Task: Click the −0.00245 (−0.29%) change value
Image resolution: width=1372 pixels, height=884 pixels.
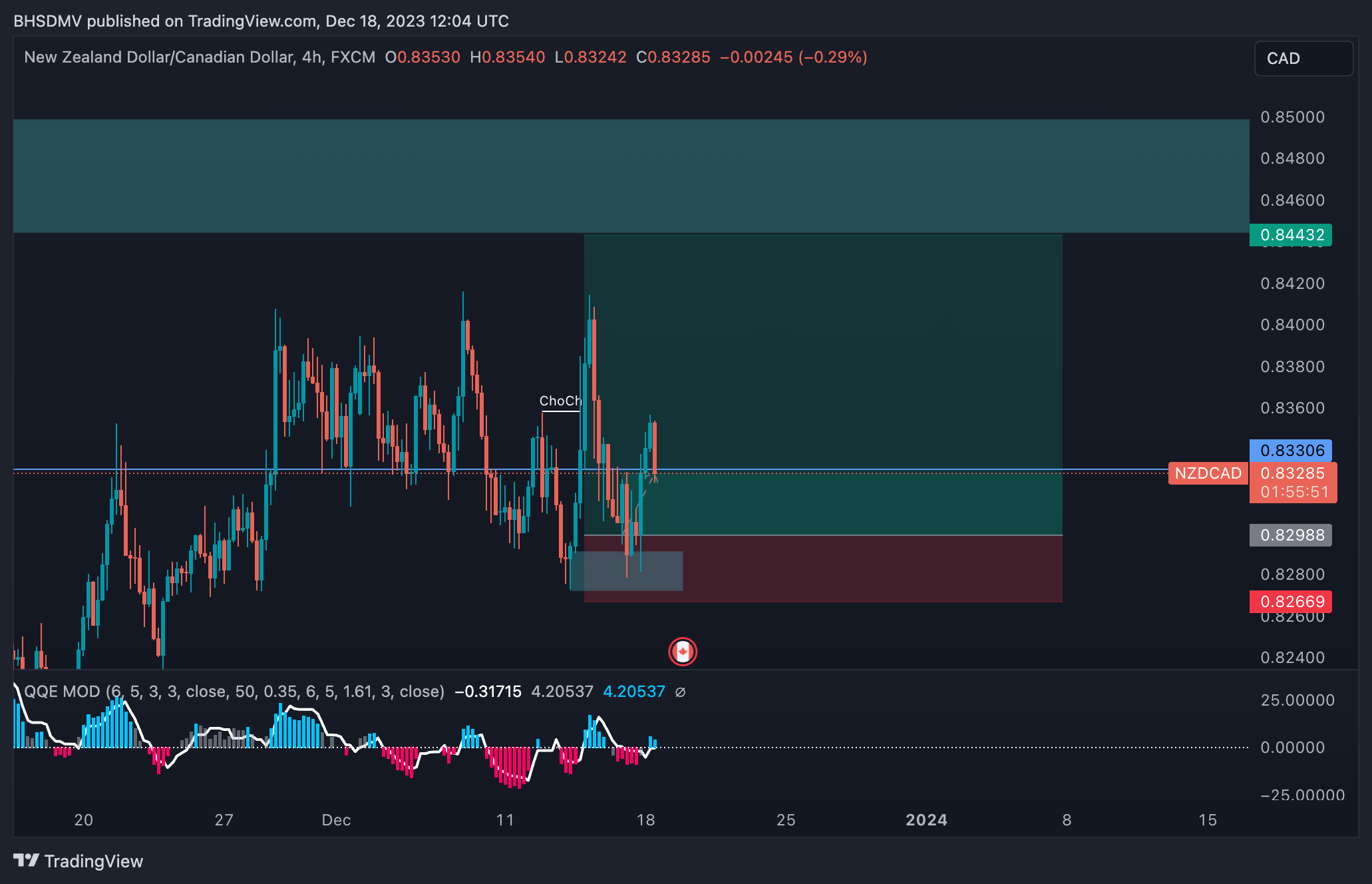Action: coord(794,57)
